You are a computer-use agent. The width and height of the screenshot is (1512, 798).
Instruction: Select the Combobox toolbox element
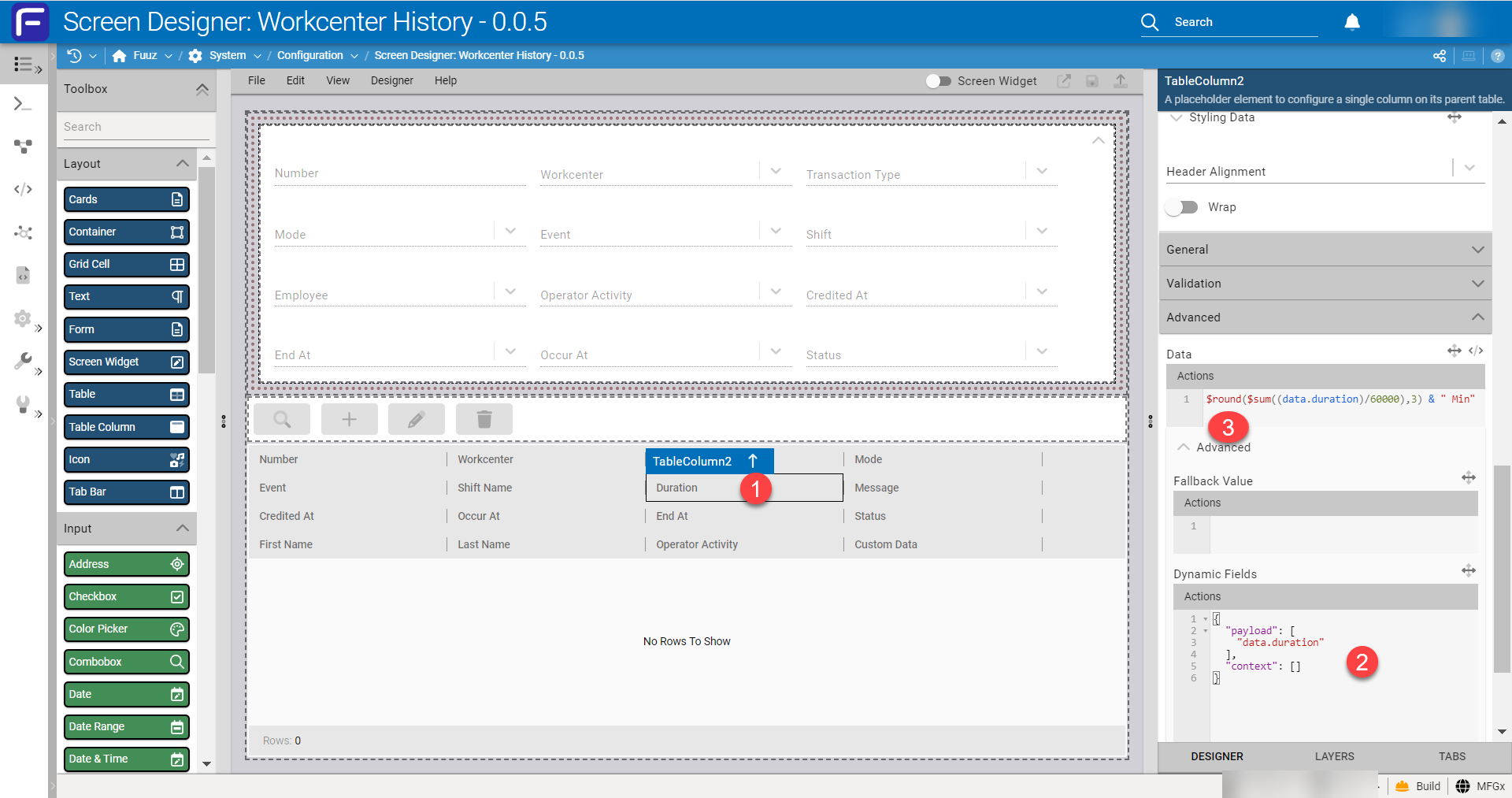point(127,662)
